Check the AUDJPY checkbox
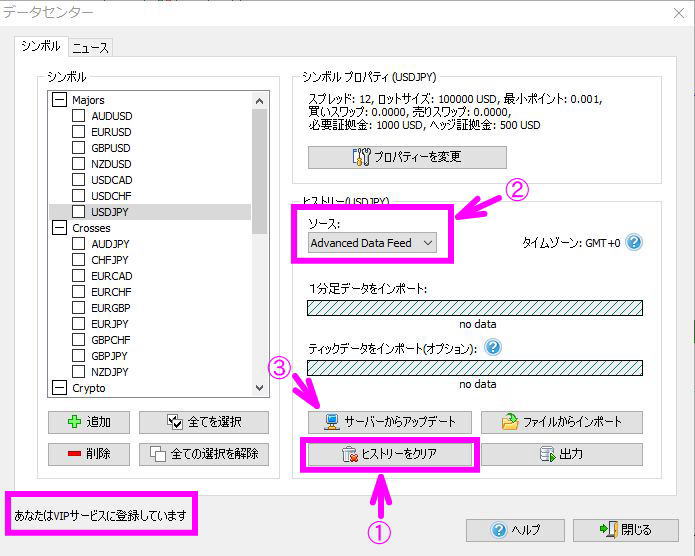Image resolution: width=695 pixels, height=556 pixels. [x=78, y=243]
